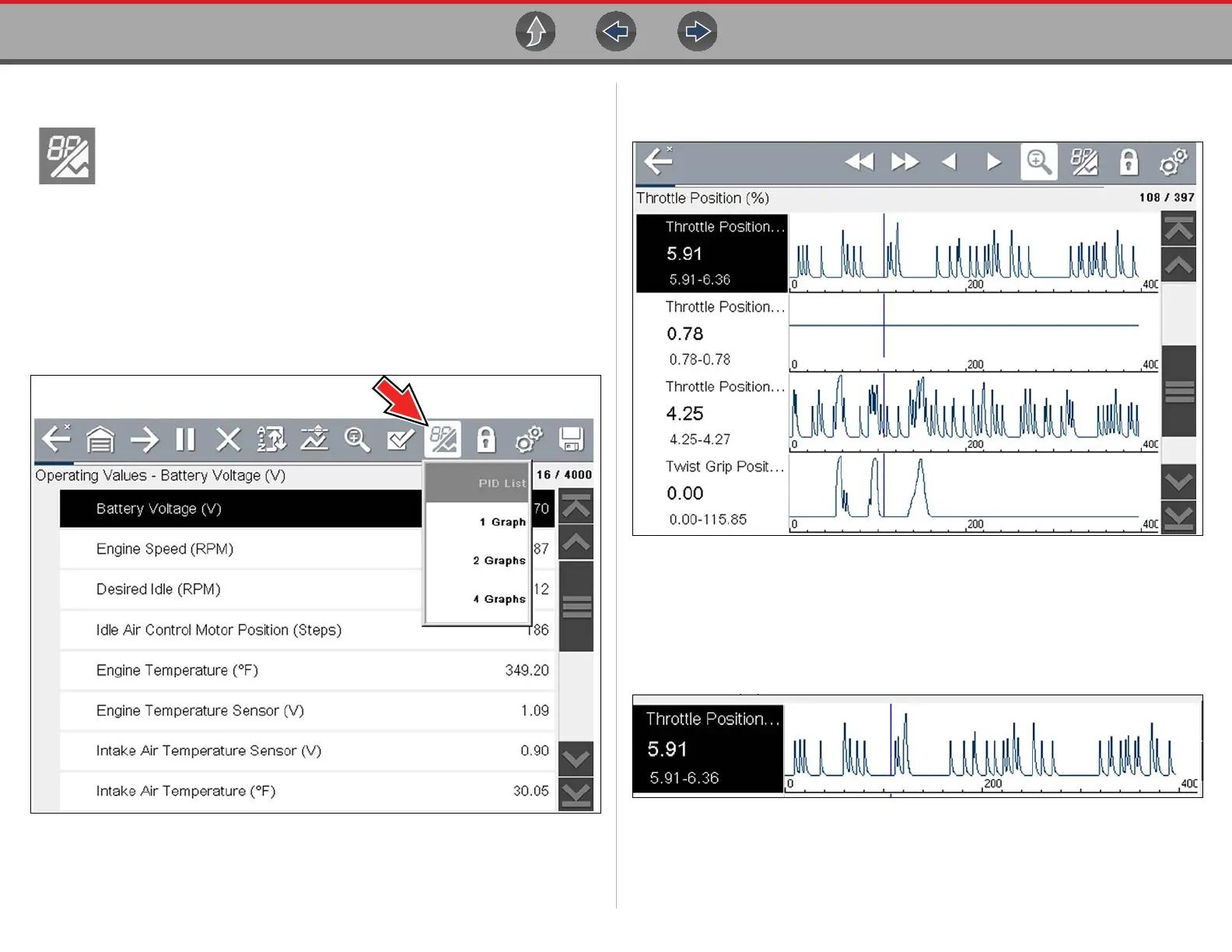Choose 2 Graphs view option
The height and width of the screenshot is (952, 1232).
(x=478, y=561)
